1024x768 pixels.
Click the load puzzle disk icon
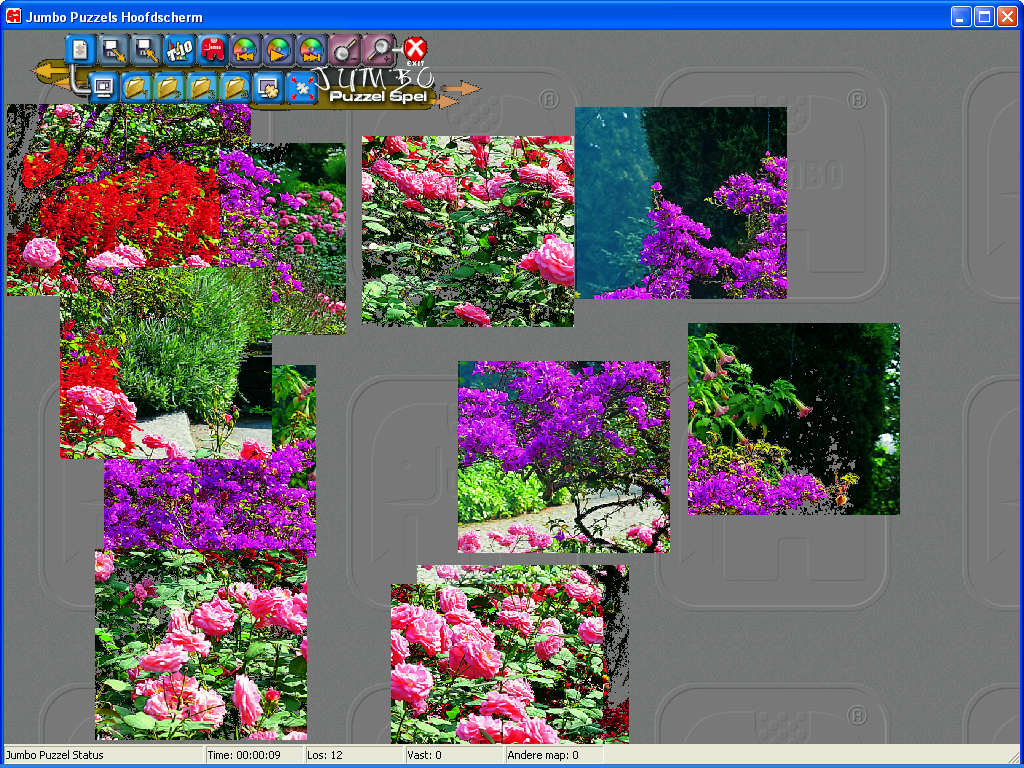147,49
